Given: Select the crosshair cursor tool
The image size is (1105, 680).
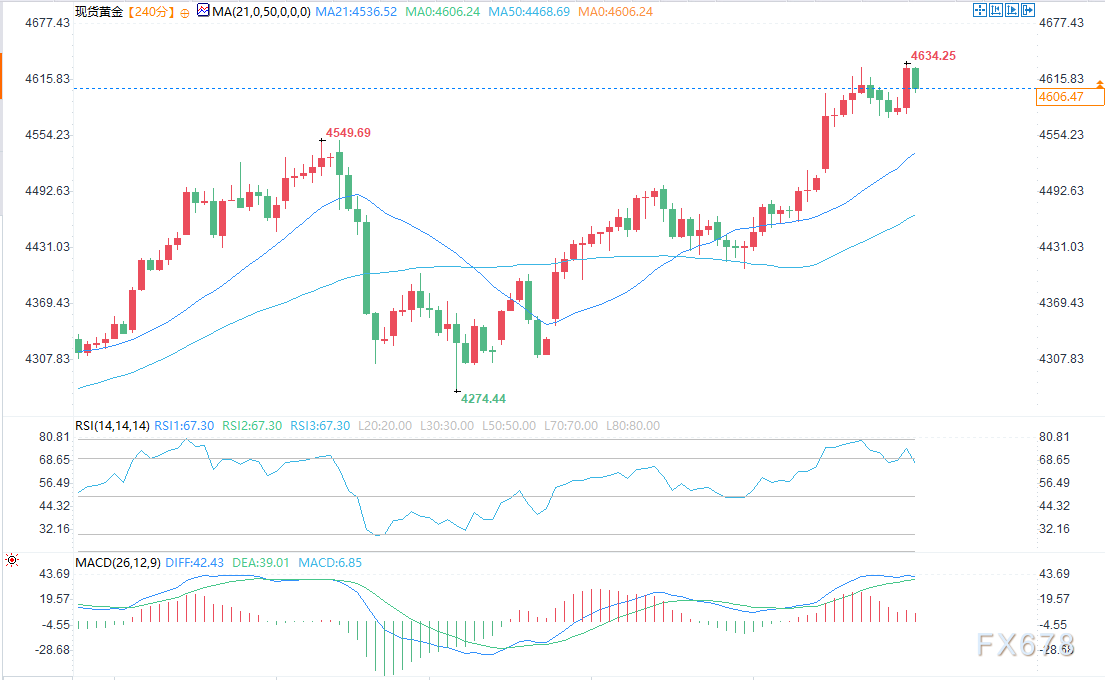Looking at the screenshot, I should 979,10.
